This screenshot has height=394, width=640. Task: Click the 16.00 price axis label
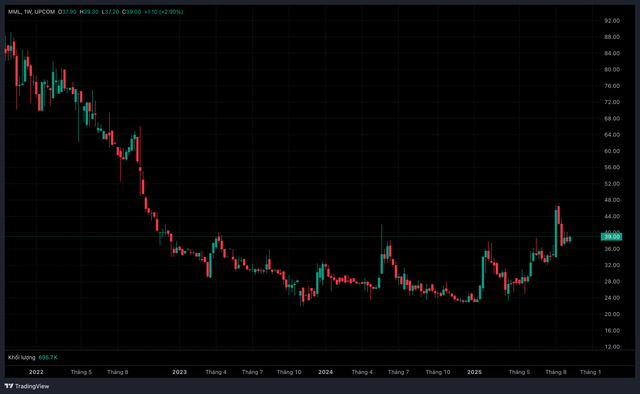tap(612, 331)
